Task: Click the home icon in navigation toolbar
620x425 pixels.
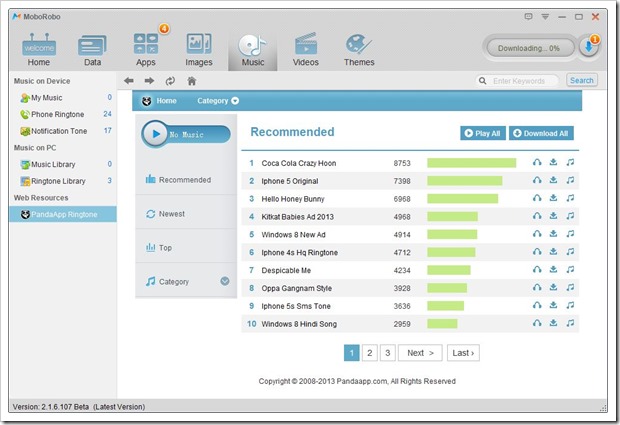Action: pos(191,81)
